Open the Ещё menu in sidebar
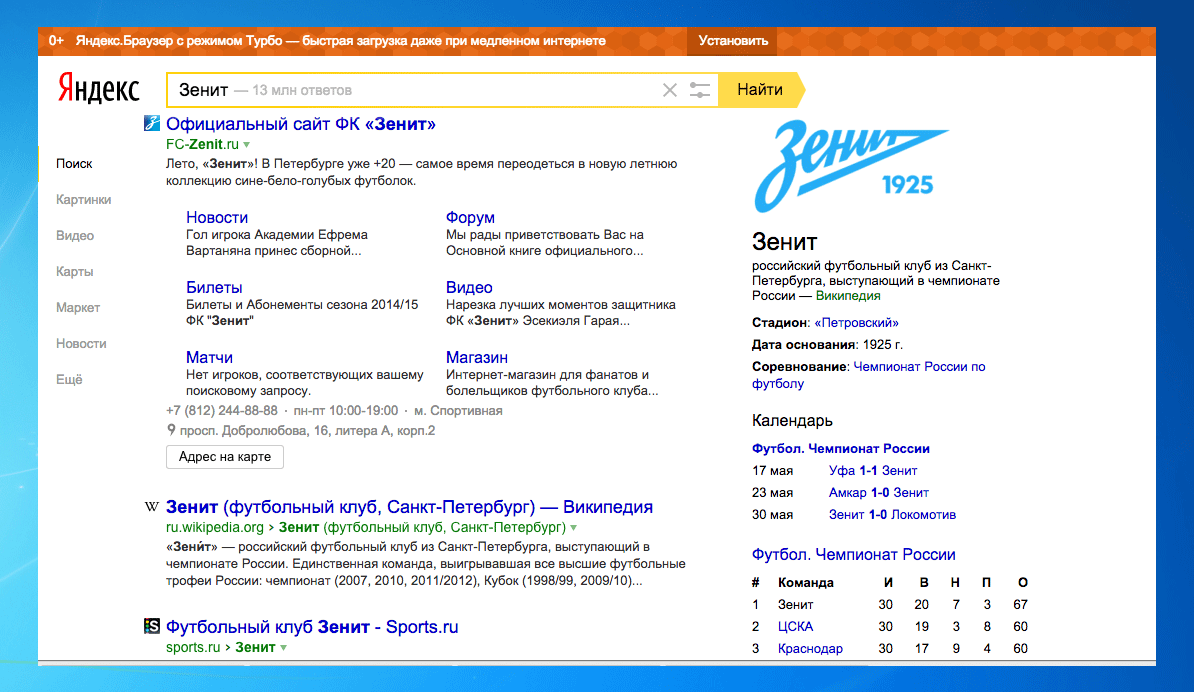1194x692 pixels. pyautogui.click(x=69, y=379)
